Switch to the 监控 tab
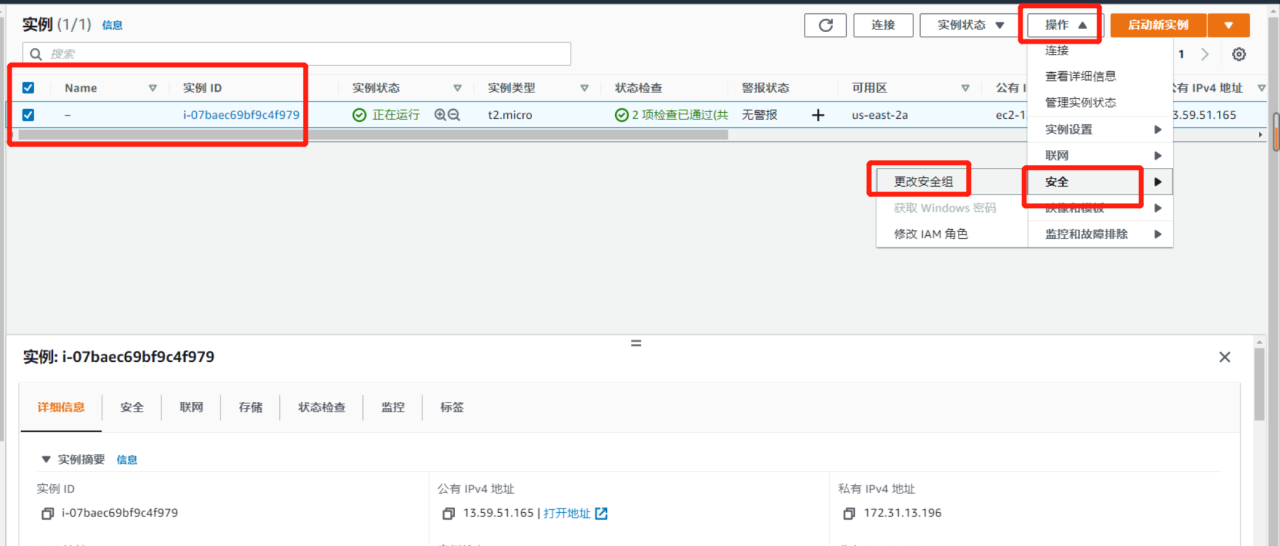The height and width of the screenshot is (546, 1280). point(393,407)
